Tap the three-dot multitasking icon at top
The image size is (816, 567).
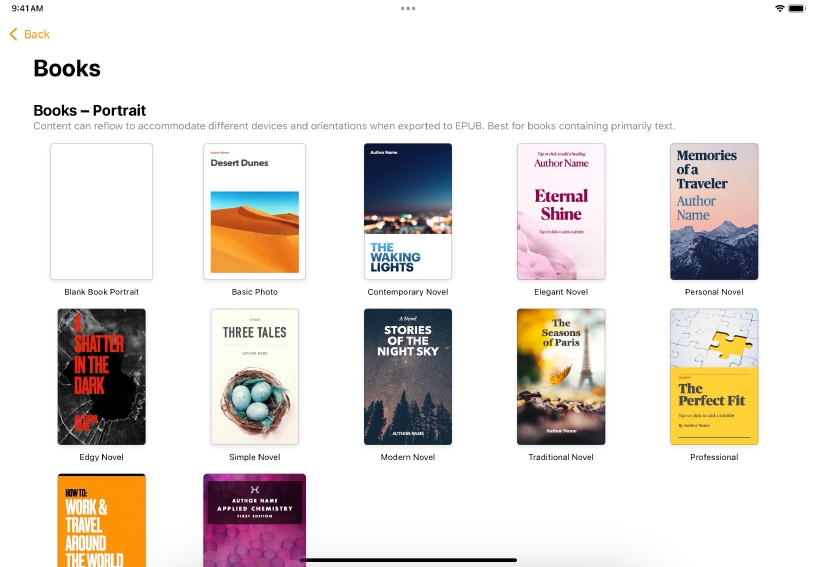pos(408,8)
